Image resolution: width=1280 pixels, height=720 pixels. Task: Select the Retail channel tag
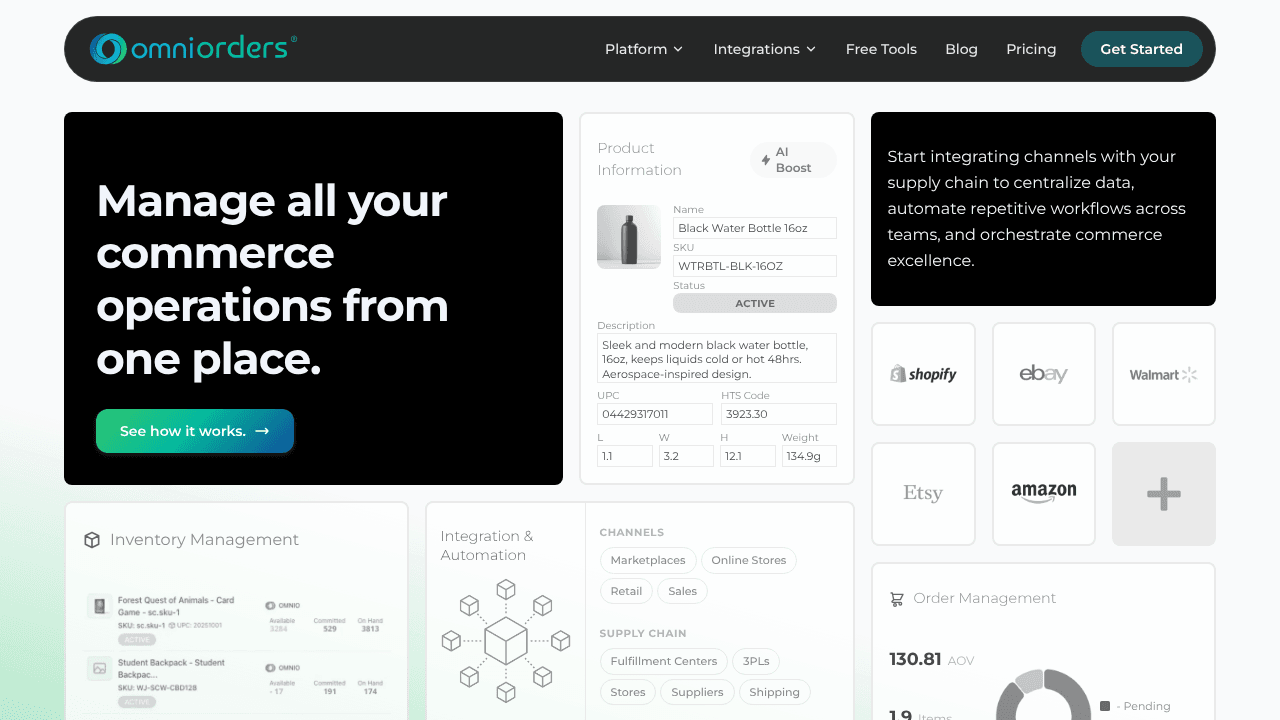click(x=626, y=591)
